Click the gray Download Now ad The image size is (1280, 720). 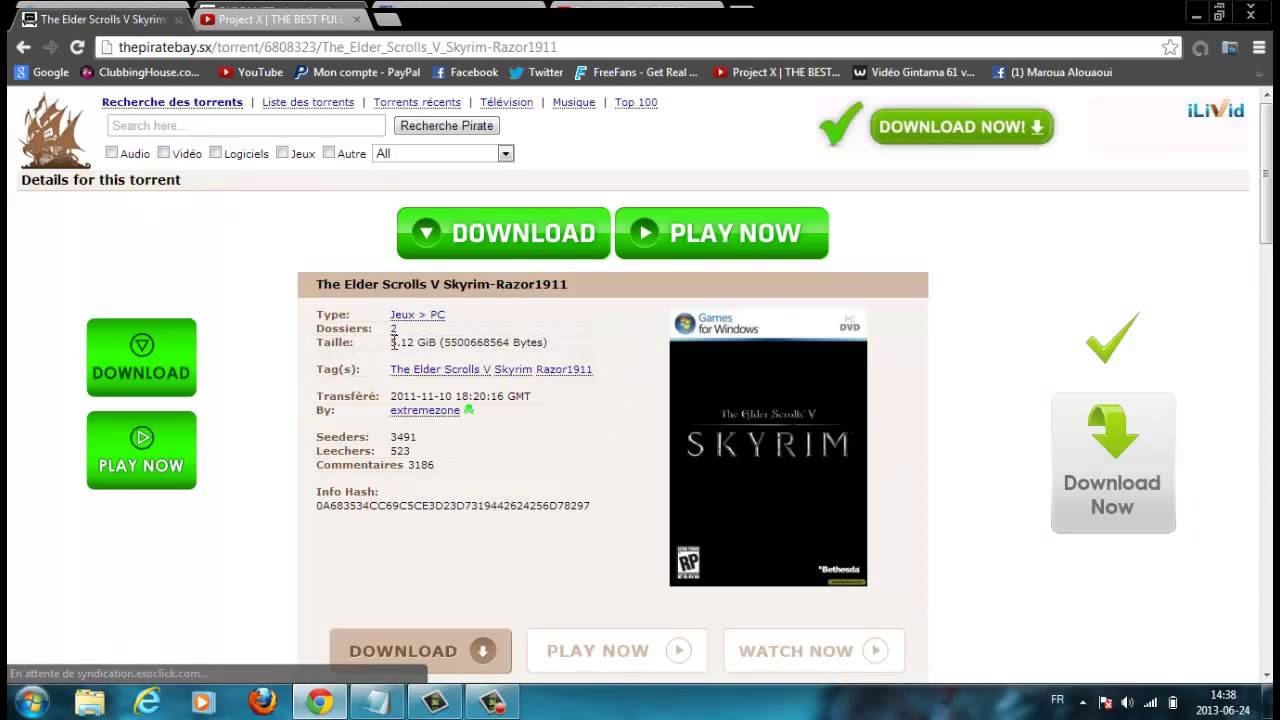pyautogui.click(x=1113, y=463)
